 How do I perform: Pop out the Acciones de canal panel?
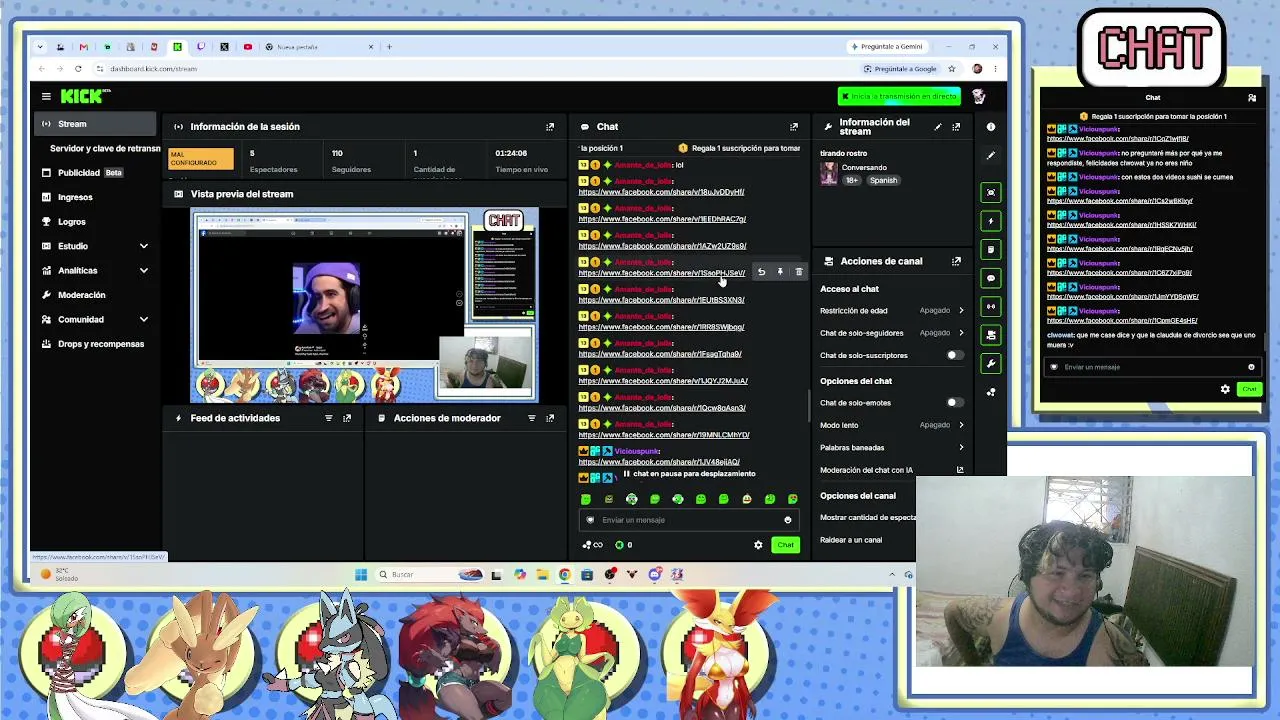tap(956, 261)
